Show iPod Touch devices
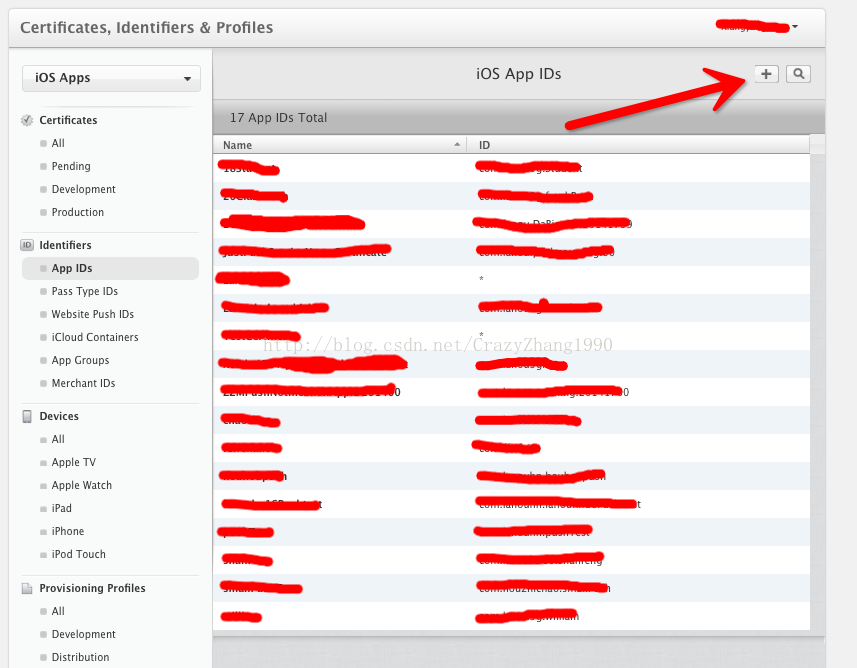This screenshot has height=668, width=857. pyautogui.click(x=79, y=554)
